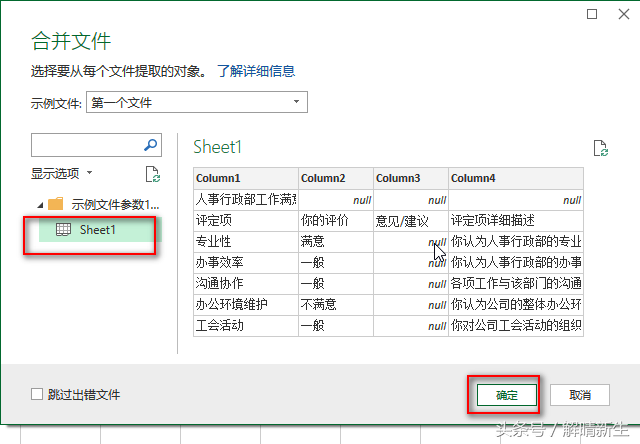Viewport: 640px width, 444px height.
Task: Click the 确定 button
Action: point(507,395)
